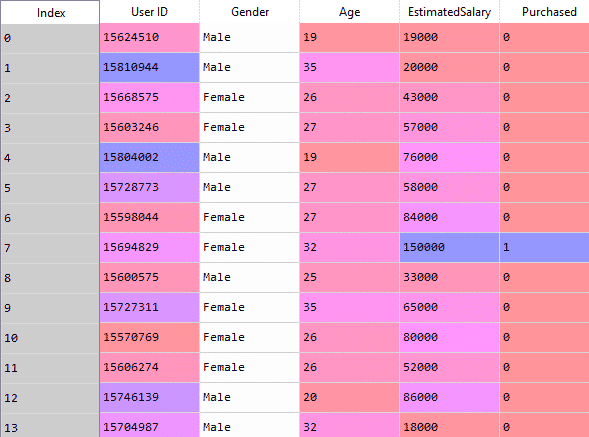Screen dimensions: 589x437
Task: Select the Purchased cell with value 1
Action: [544, 248]
